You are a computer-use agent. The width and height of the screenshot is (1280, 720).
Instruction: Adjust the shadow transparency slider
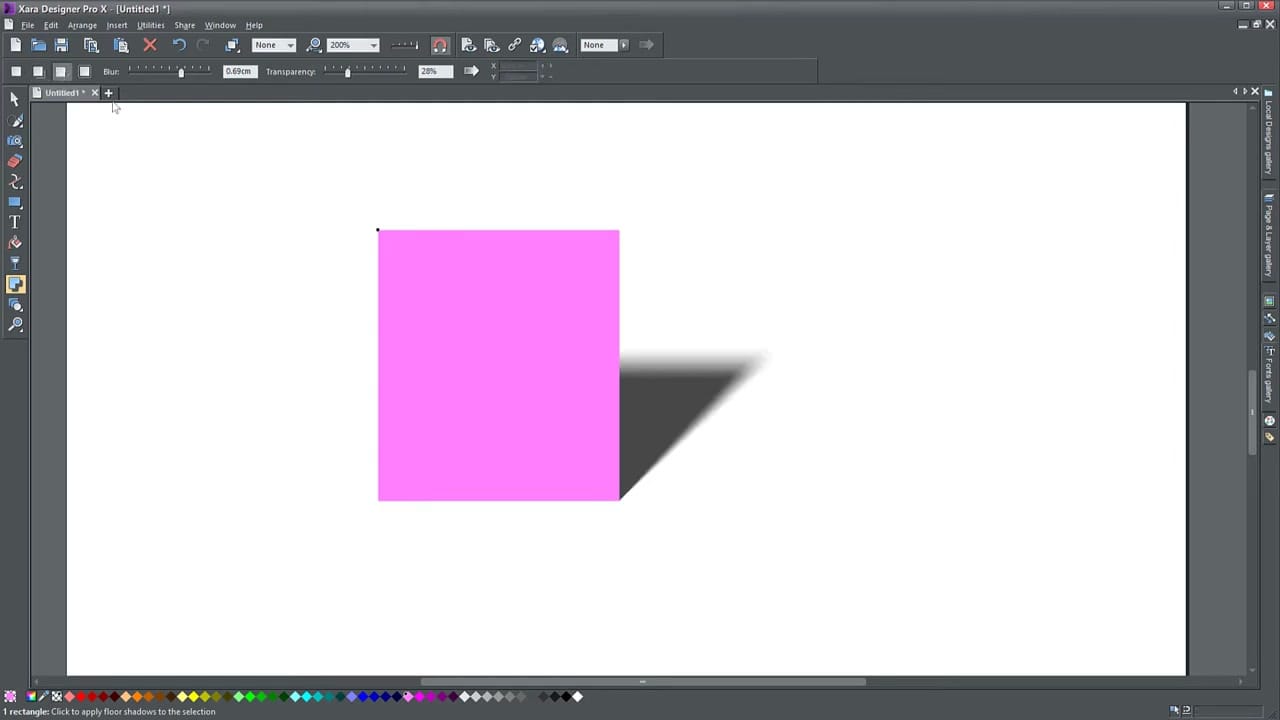(348, 71)
